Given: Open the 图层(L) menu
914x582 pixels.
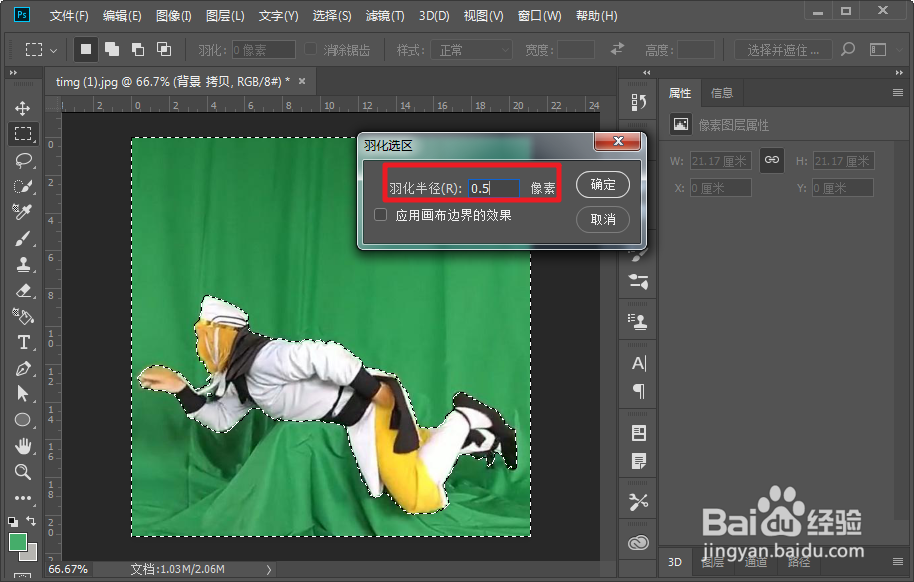Looking at the screenshot, I should [225, 16].
